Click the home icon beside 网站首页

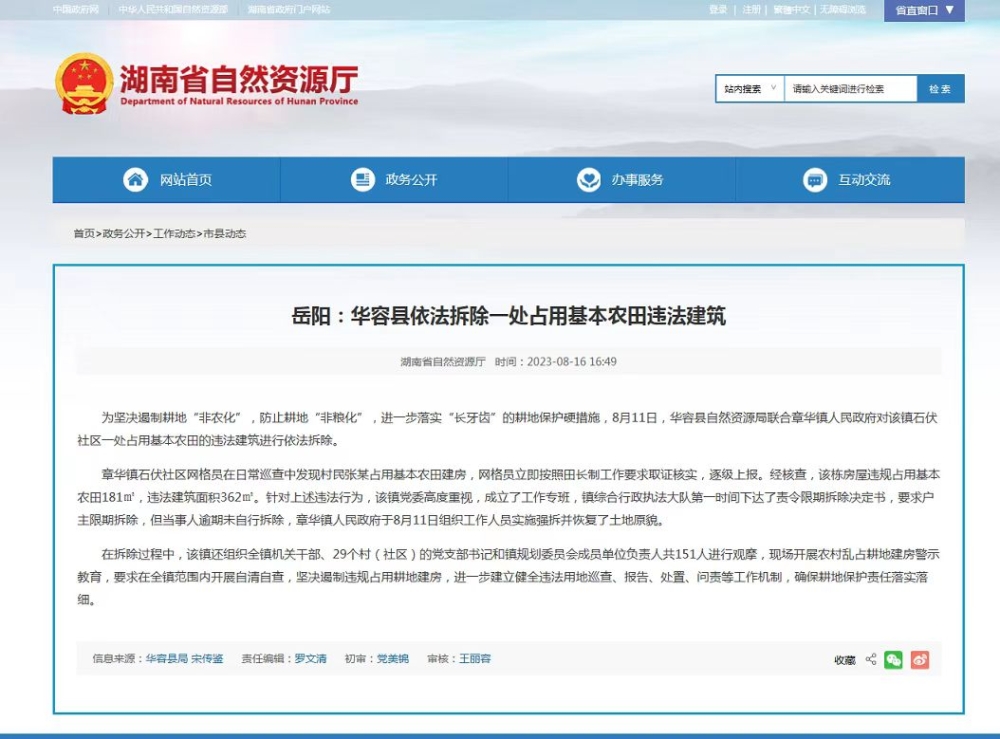pos(135,180)
